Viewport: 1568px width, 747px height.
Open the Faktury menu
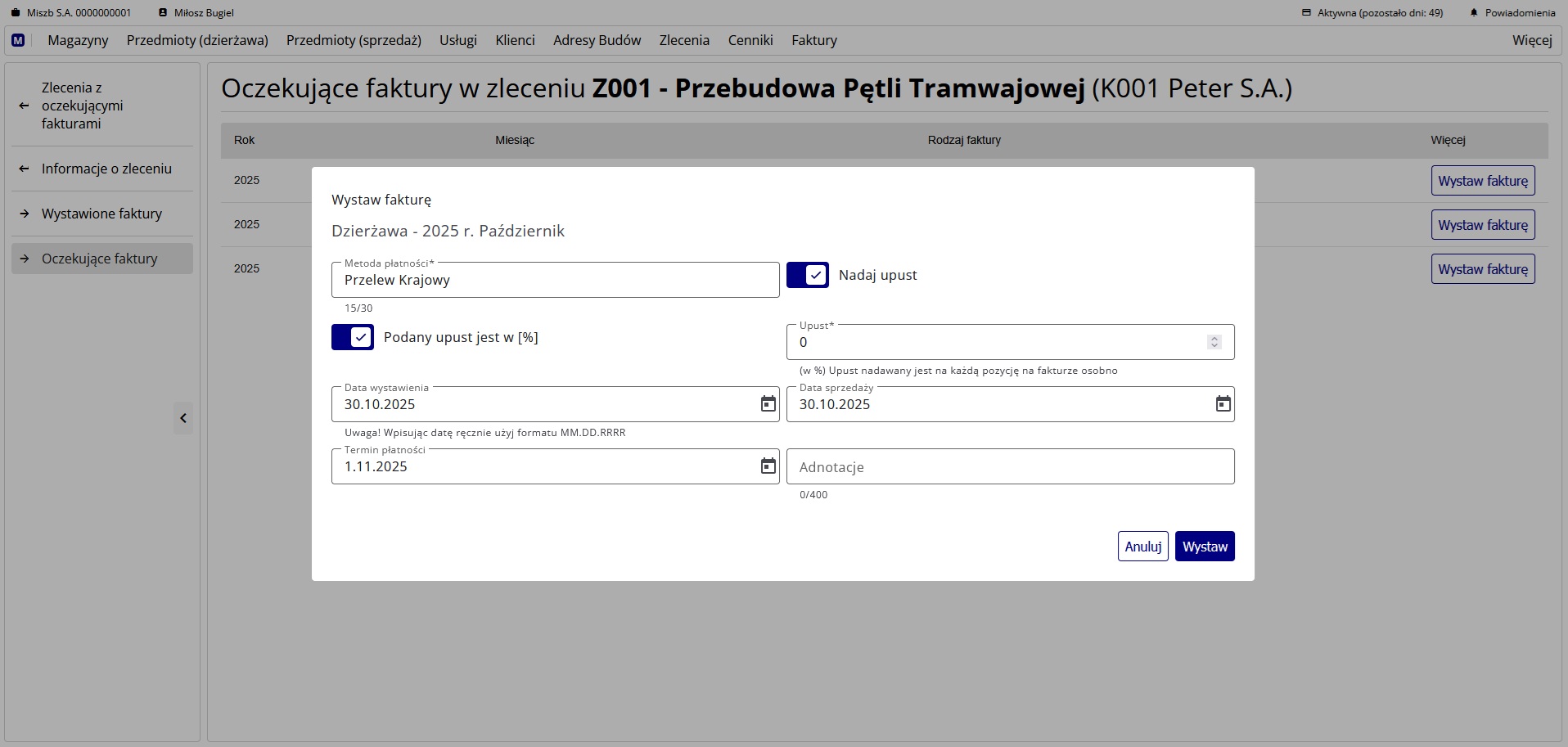[813, 40]
